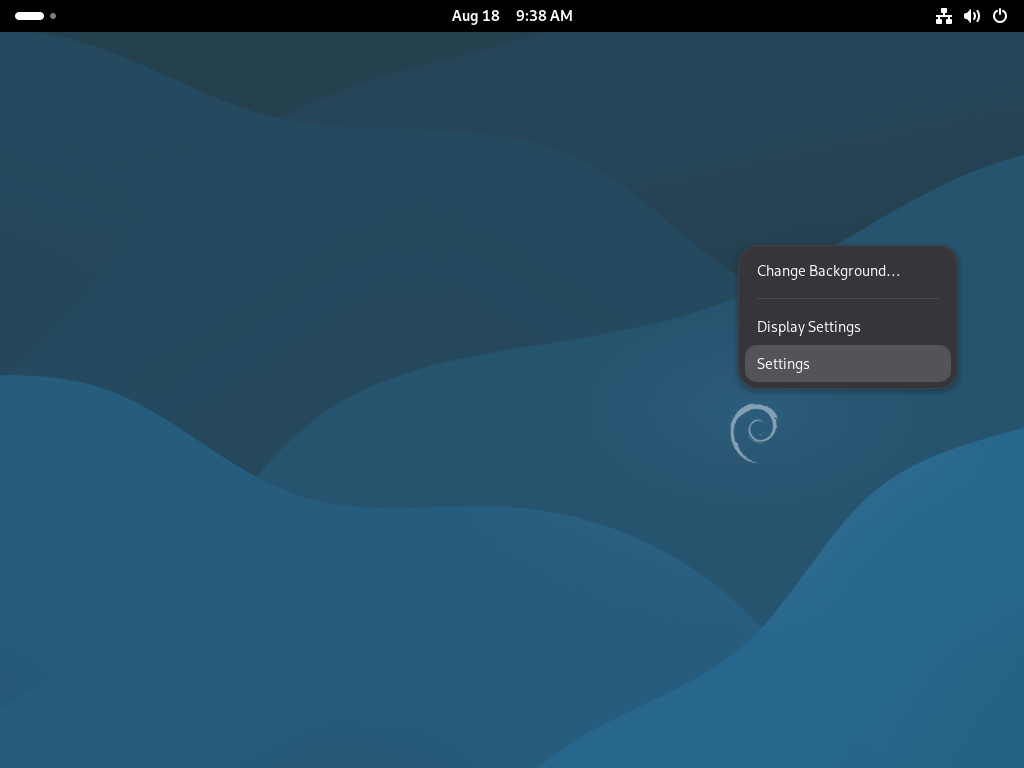Select Settings in the desktop context menu
1024x768 pixels.
[x=847, y=364]
